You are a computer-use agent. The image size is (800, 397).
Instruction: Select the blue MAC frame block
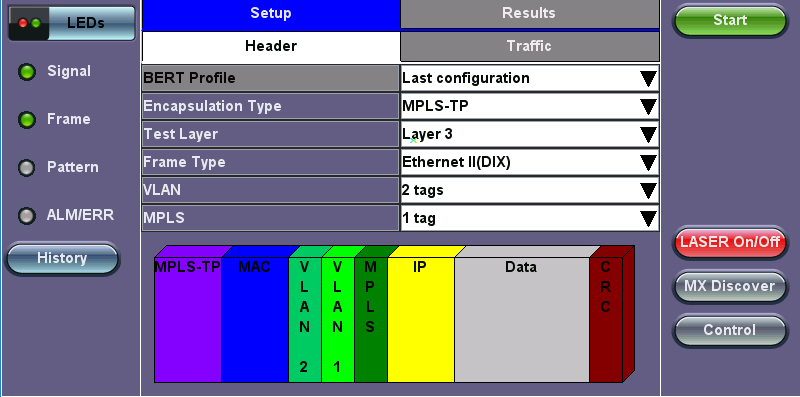pos(255,319)
